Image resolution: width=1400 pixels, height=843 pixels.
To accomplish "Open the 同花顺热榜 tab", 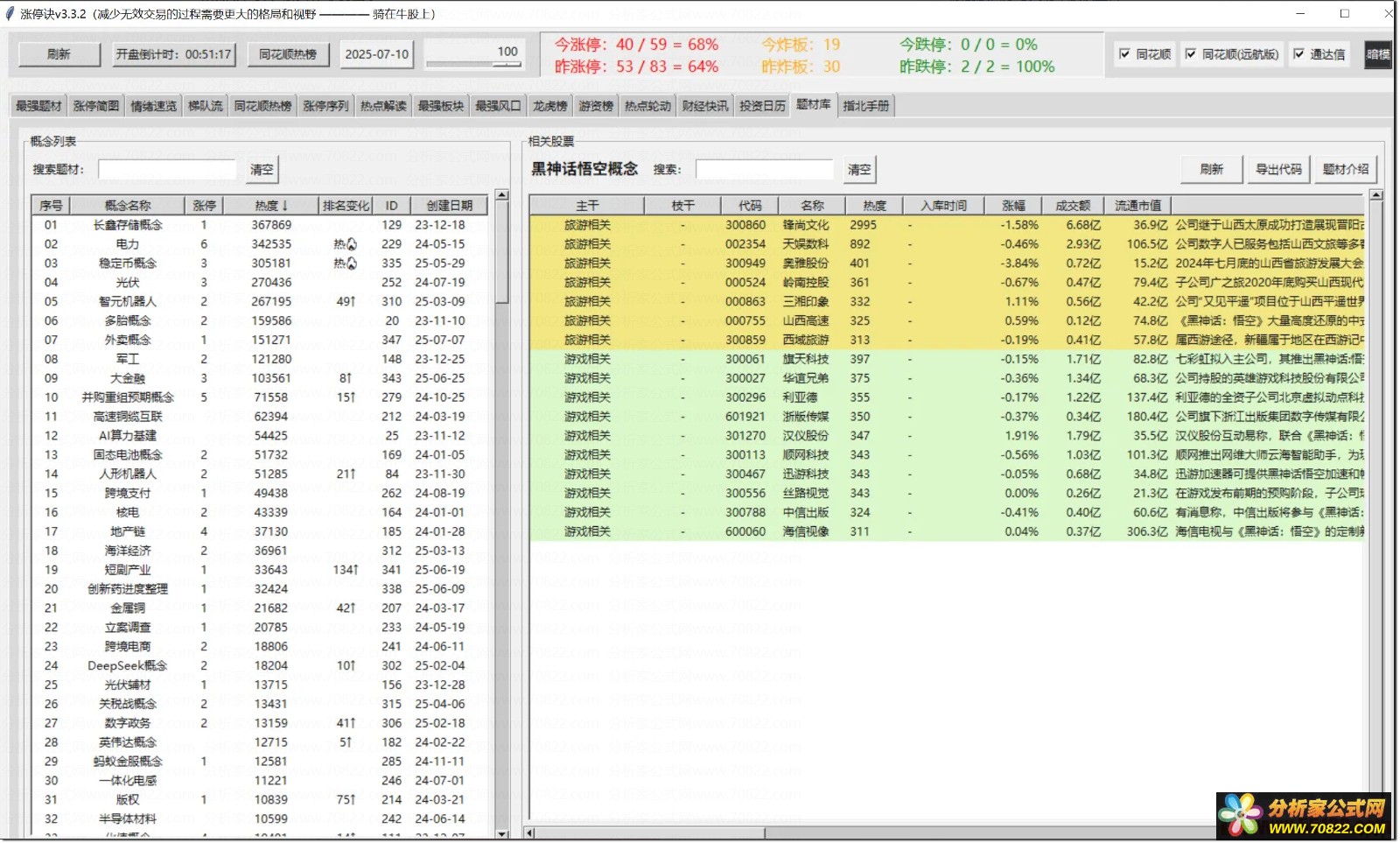I will 262,106.
